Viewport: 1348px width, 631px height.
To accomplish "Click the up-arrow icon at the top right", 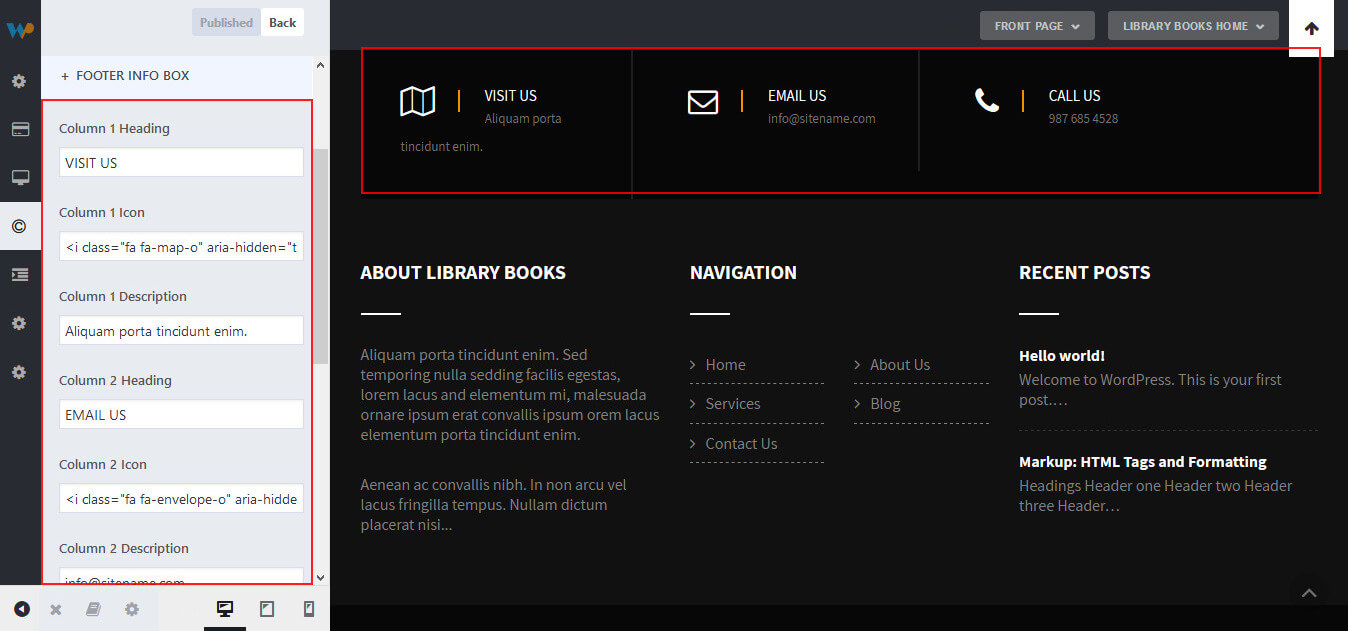I will (x=1311, y=28).
